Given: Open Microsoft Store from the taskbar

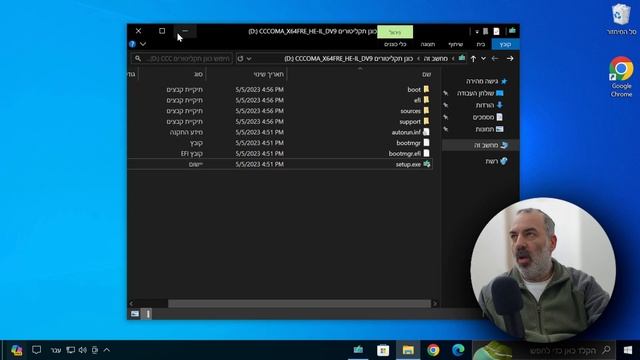Looking at the screenshot, I should pos(383,350).
